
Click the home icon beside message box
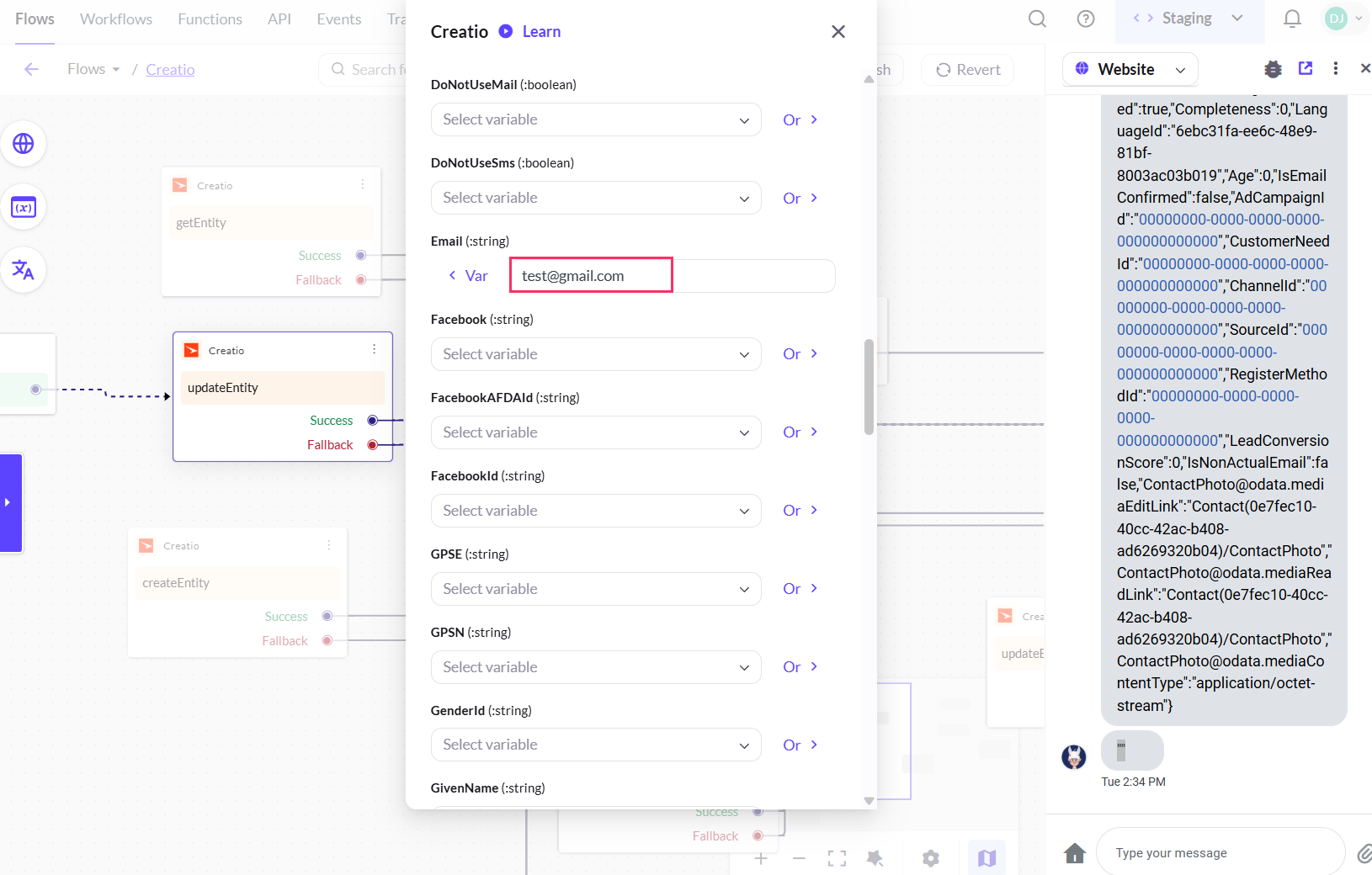1075,853
